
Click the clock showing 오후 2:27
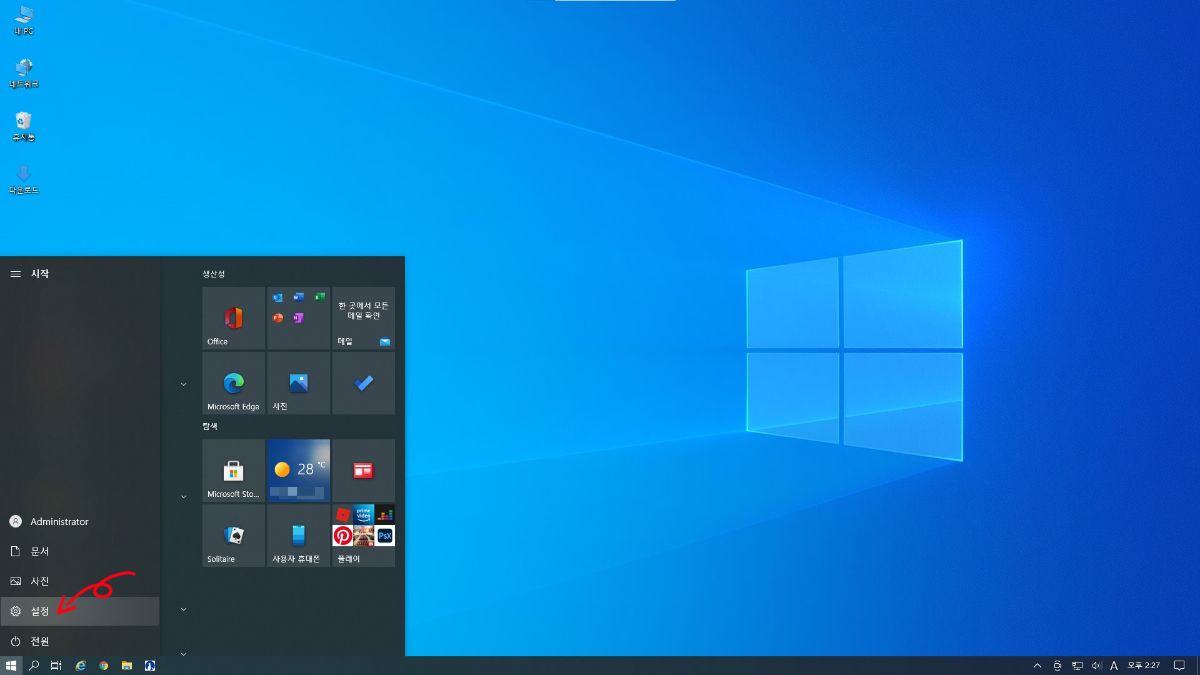(1144, 665)
